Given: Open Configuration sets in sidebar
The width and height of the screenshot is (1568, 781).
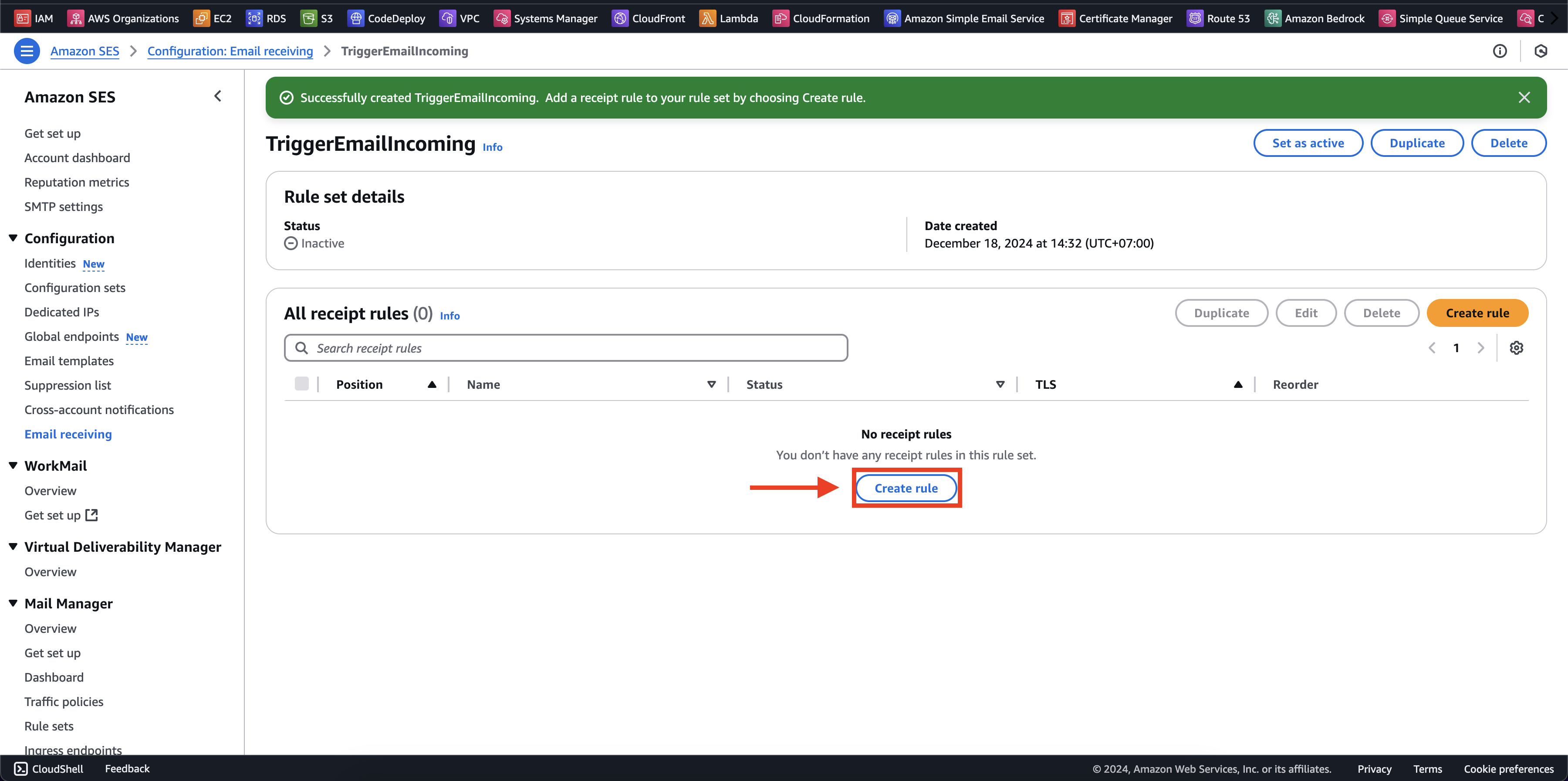Looking at the screenshot, I should 75,288.
